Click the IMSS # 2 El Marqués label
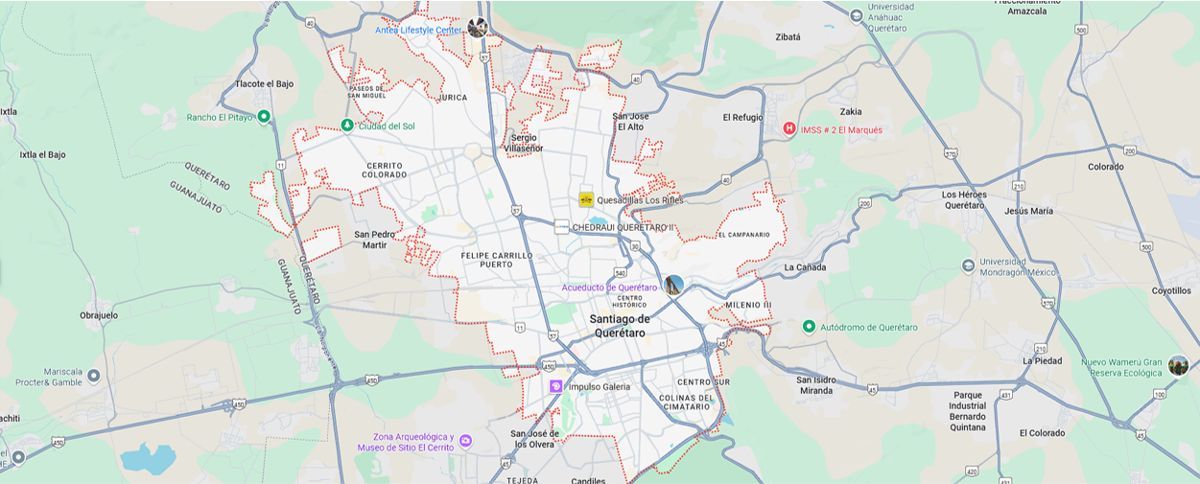1200x484 pixels. coord(840,128)
